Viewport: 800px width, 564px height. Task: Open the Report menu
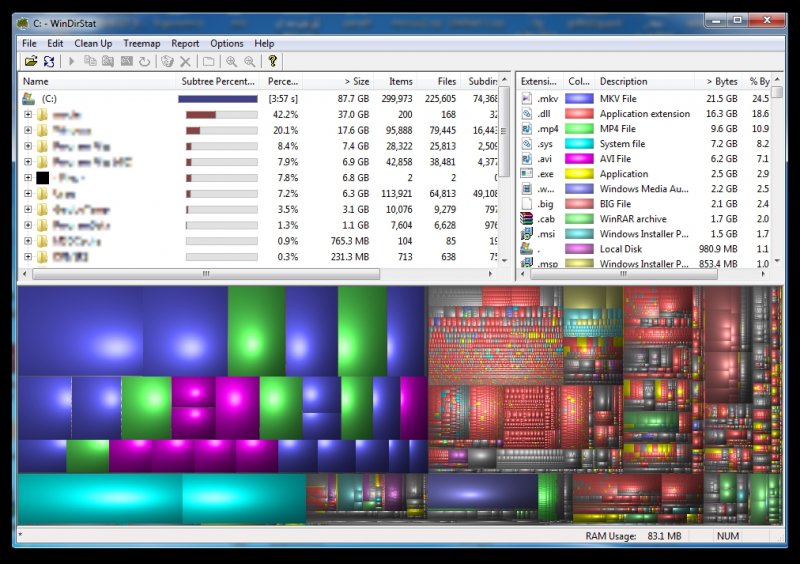coord(185,43)
